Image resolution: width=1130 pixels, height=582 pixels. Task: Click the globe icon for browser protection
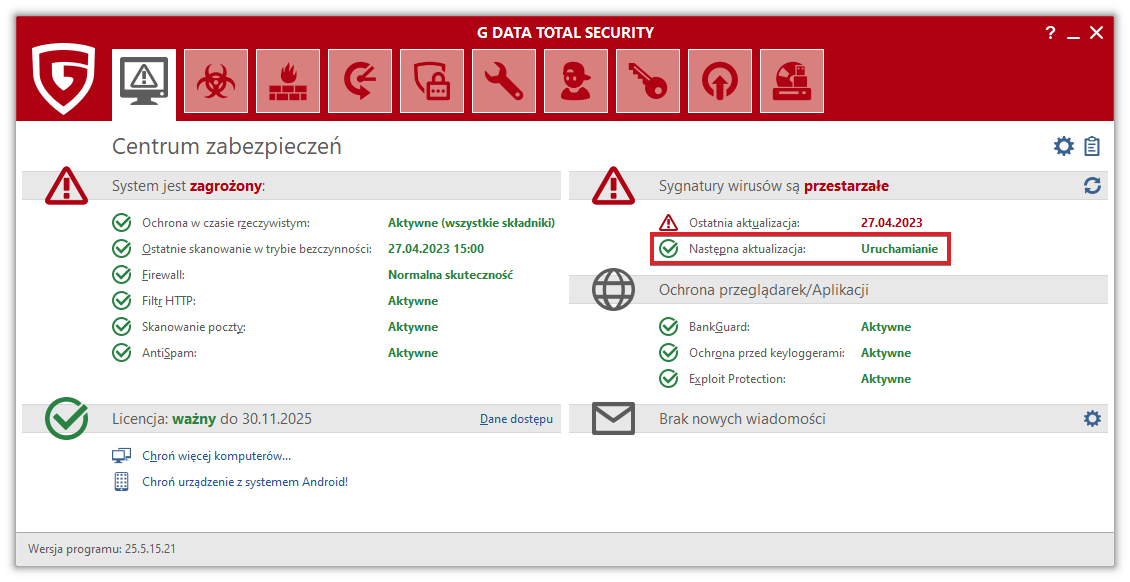pos(613,290)
